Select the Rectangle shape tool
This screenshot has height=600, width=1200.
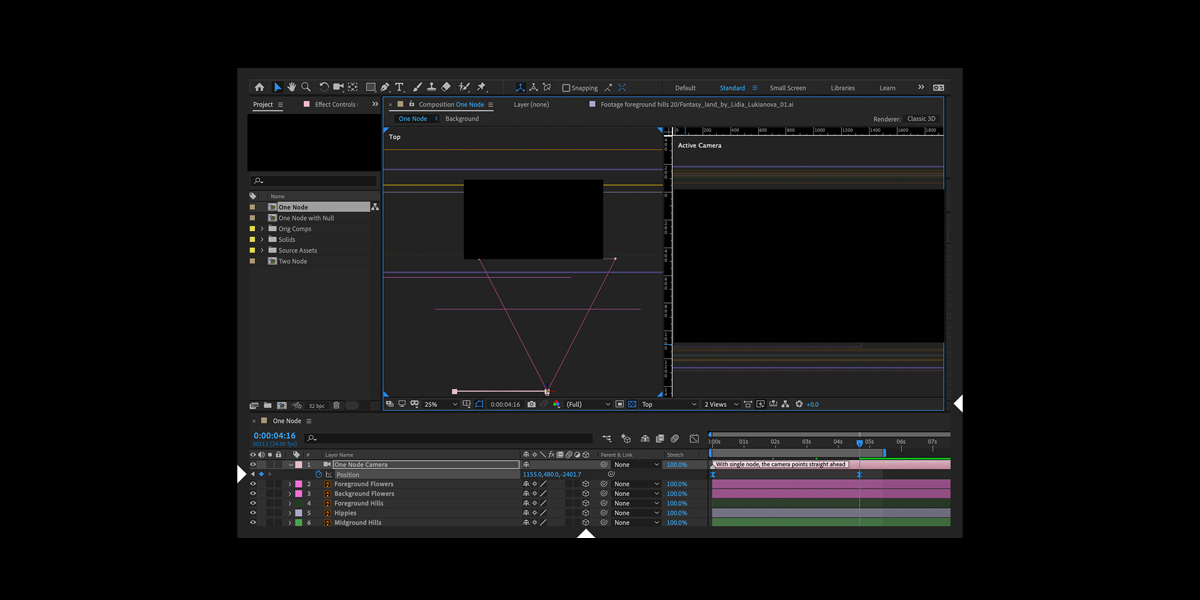370,88
